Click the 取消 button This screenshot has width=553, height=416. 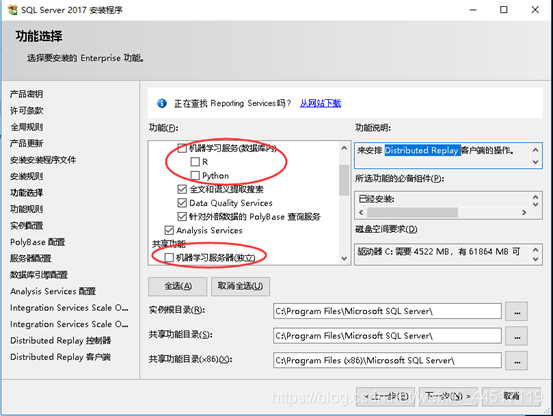511,397
